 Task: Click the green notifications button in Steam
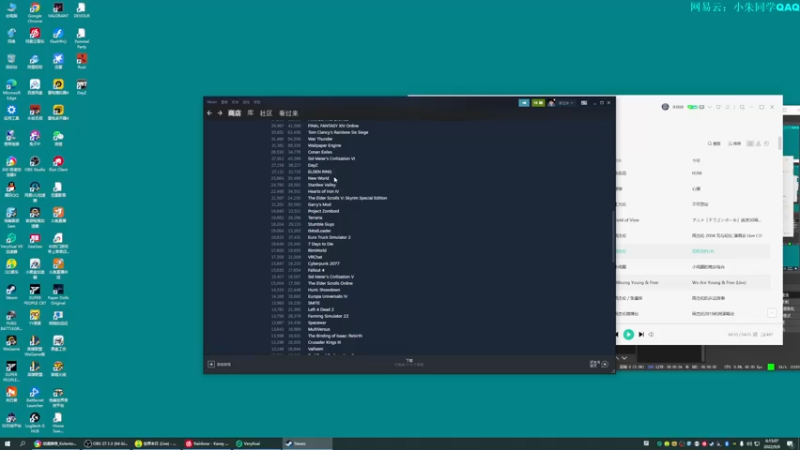pos(538,103)
